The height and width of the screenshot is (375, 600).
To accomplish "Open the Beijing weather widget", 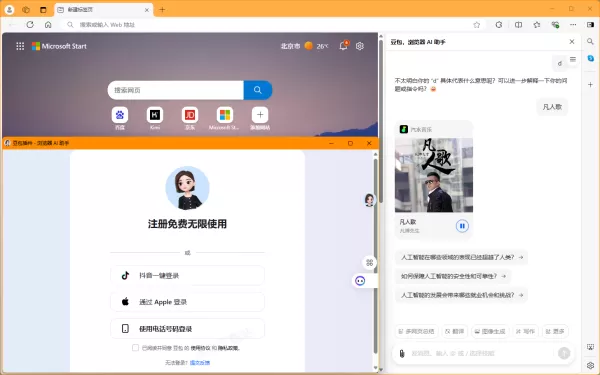I will [x=305, y=46].
